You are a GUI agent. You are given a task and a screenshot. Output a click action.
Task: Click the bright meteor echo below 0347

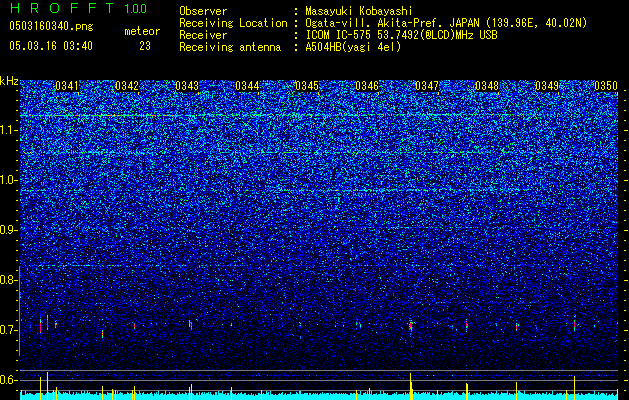point(410,325)
